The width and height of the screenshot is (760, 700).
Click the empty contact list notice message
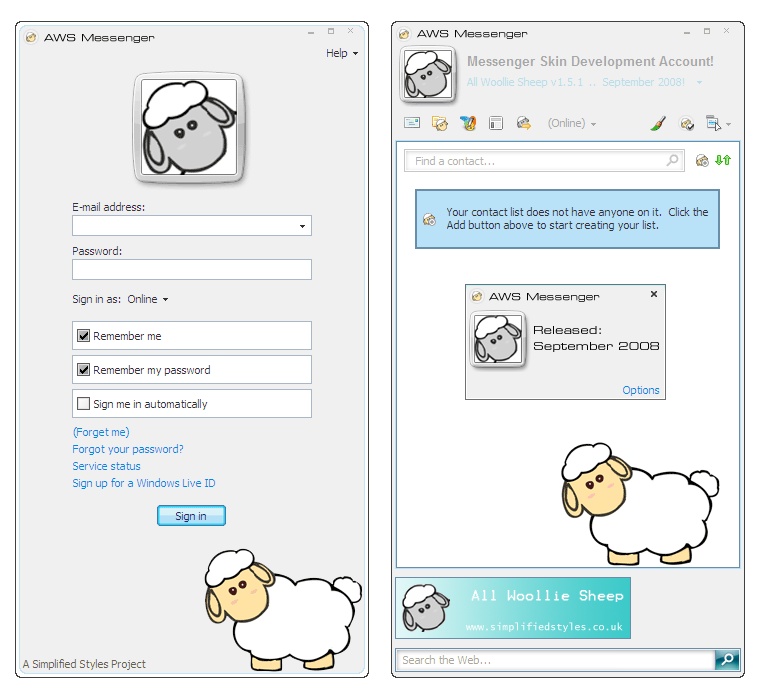[x=567, y=219]
